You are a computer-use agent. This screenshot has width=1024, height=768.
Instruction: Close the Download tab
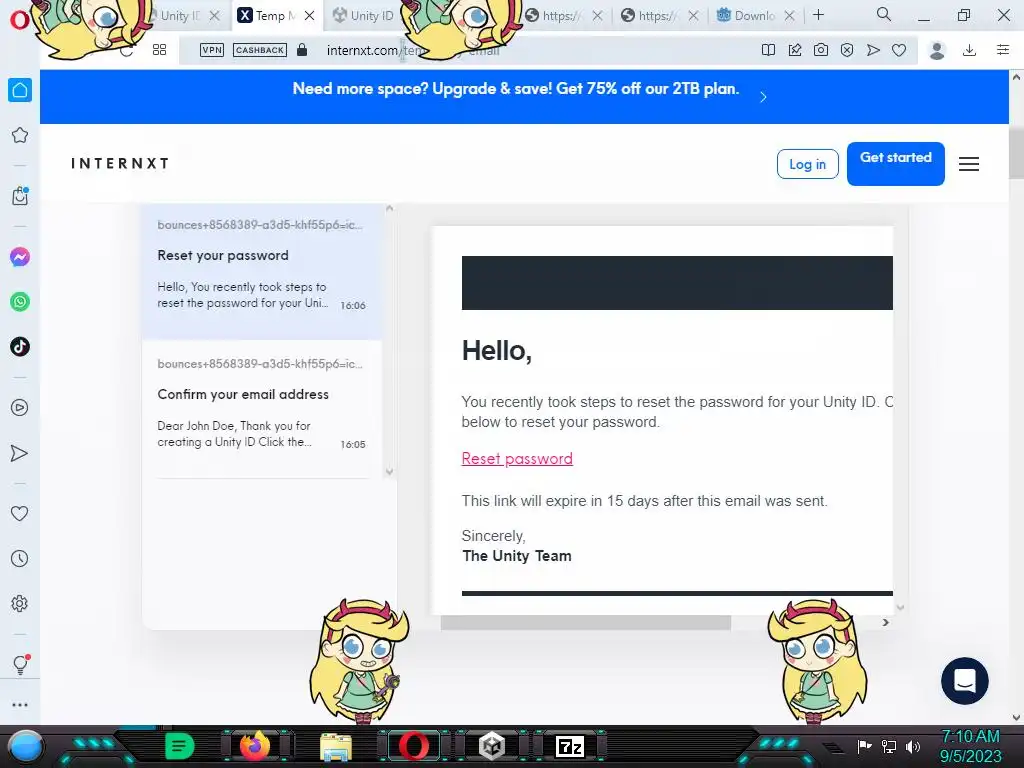(x=790, y=16)
